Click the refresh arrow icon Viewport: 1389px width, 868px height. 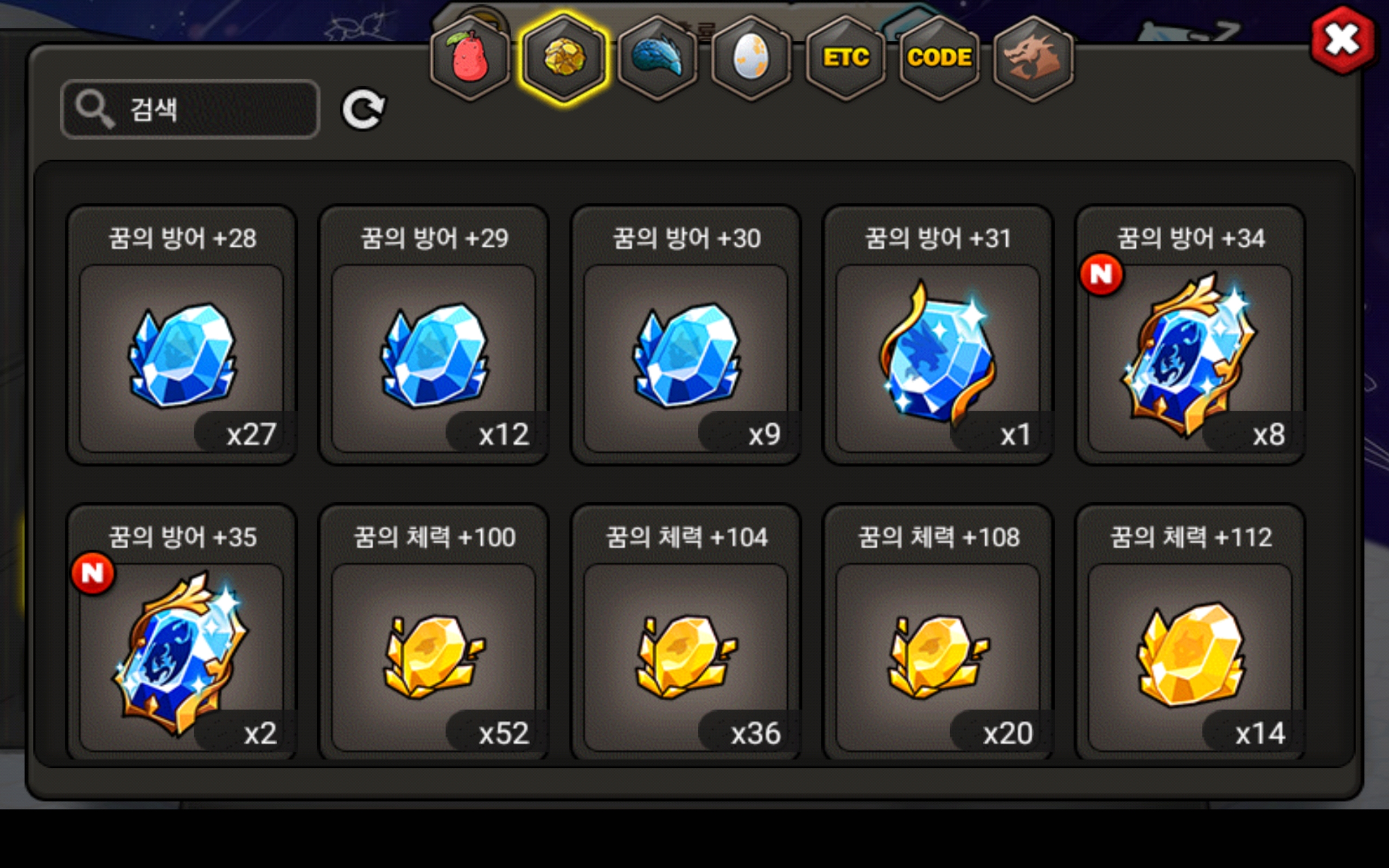(364, 108)
